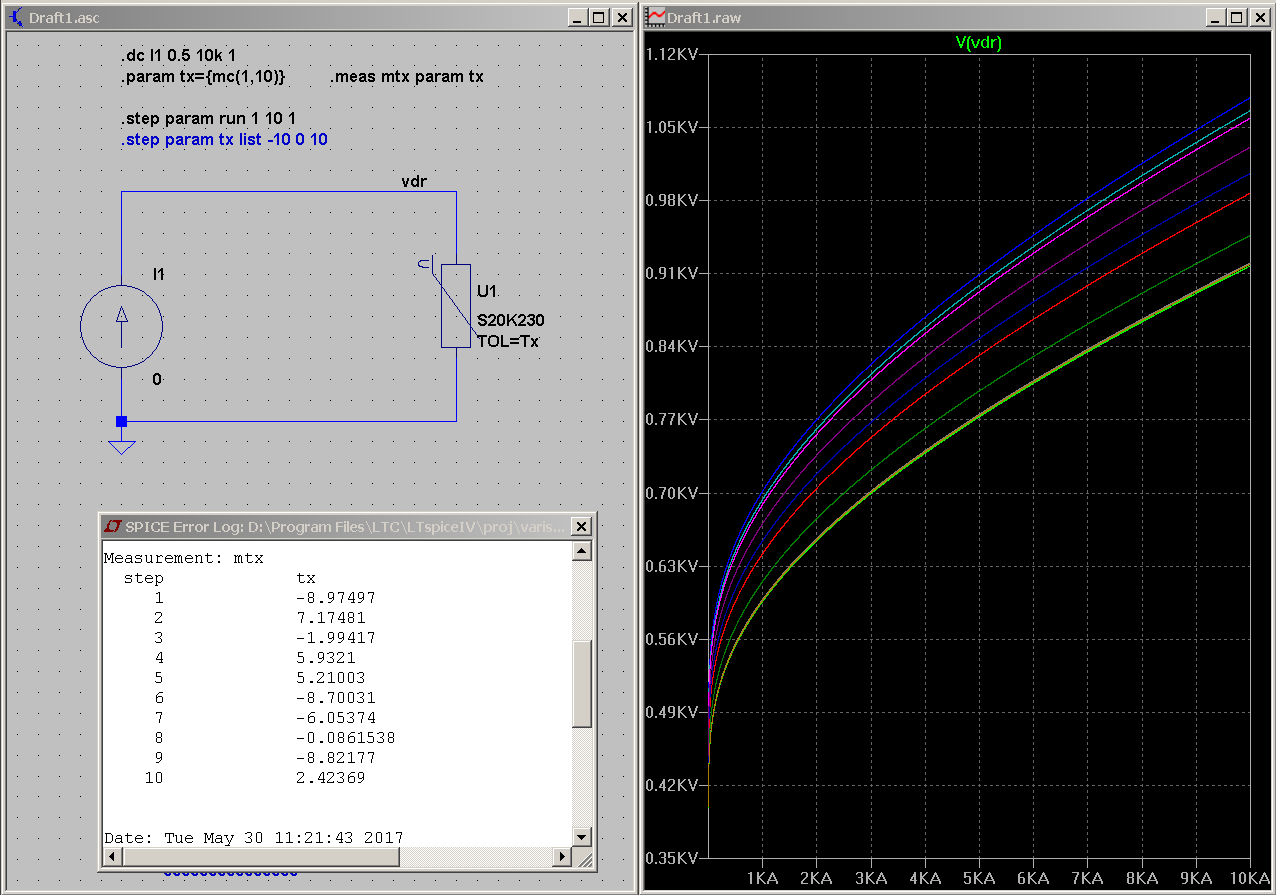
Task: Click the '.dc I1 0.5 10k 1' directive
Action: [178, 55]
